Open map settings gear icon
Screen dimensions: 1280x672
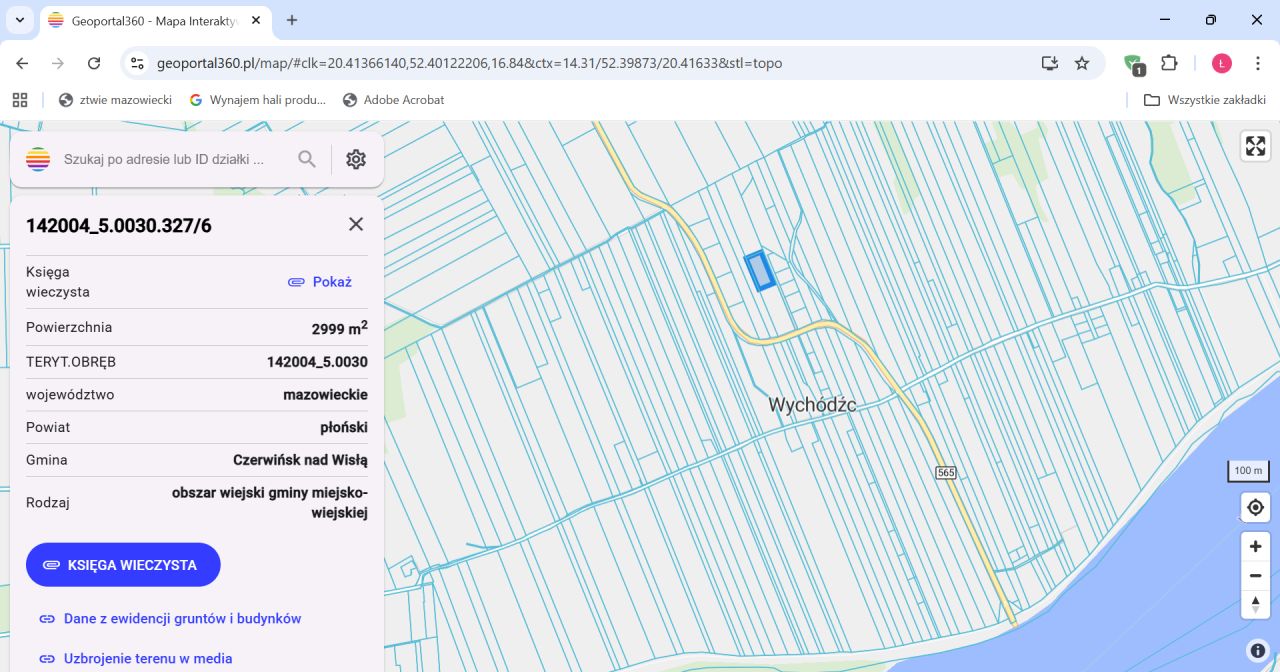pyautogui.click(x=356, y=159)
